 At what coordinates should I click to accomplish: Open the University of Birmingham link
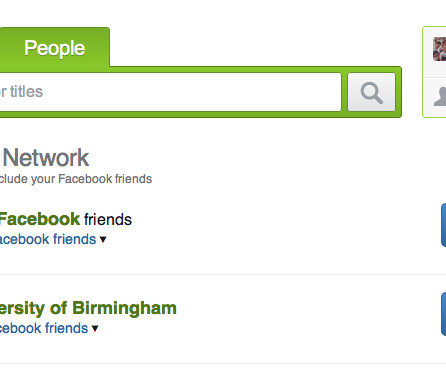pyautogui.click(x=88, y=308)
